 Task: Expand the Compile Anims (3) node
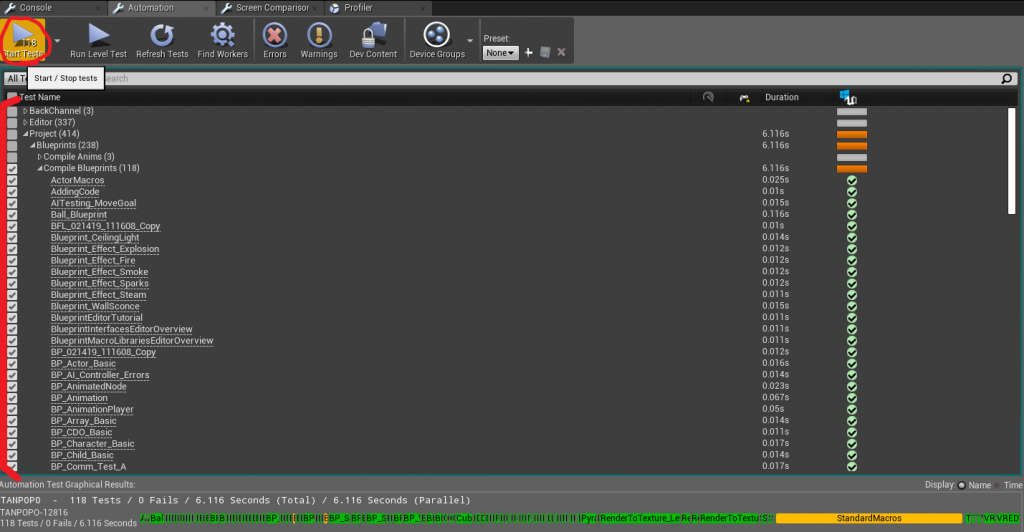click(40, 157)
